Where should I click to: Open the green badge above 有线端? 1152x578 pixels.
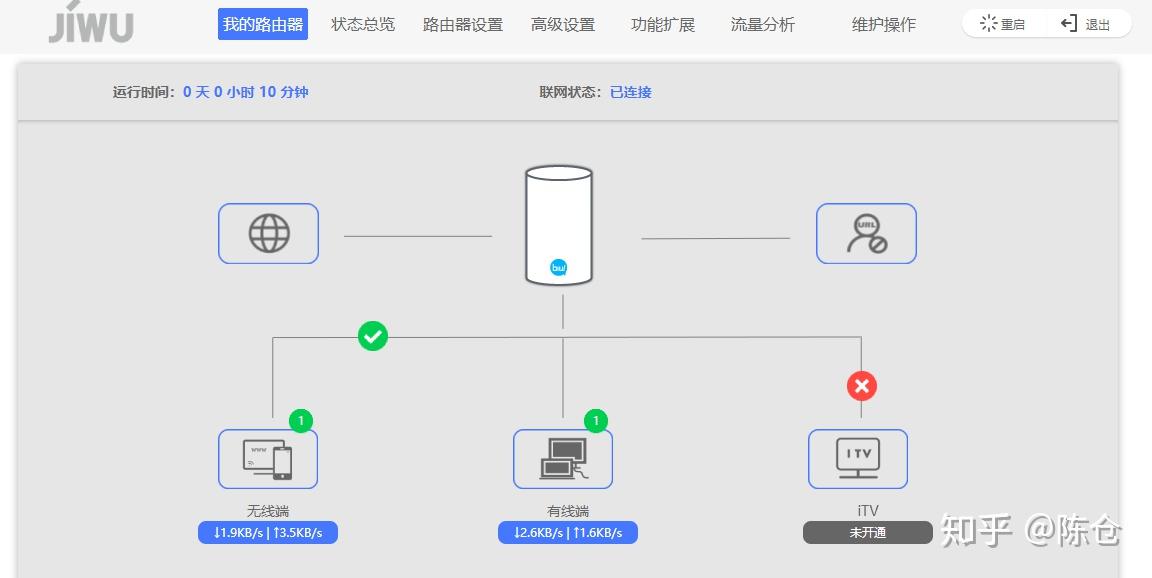595,421
